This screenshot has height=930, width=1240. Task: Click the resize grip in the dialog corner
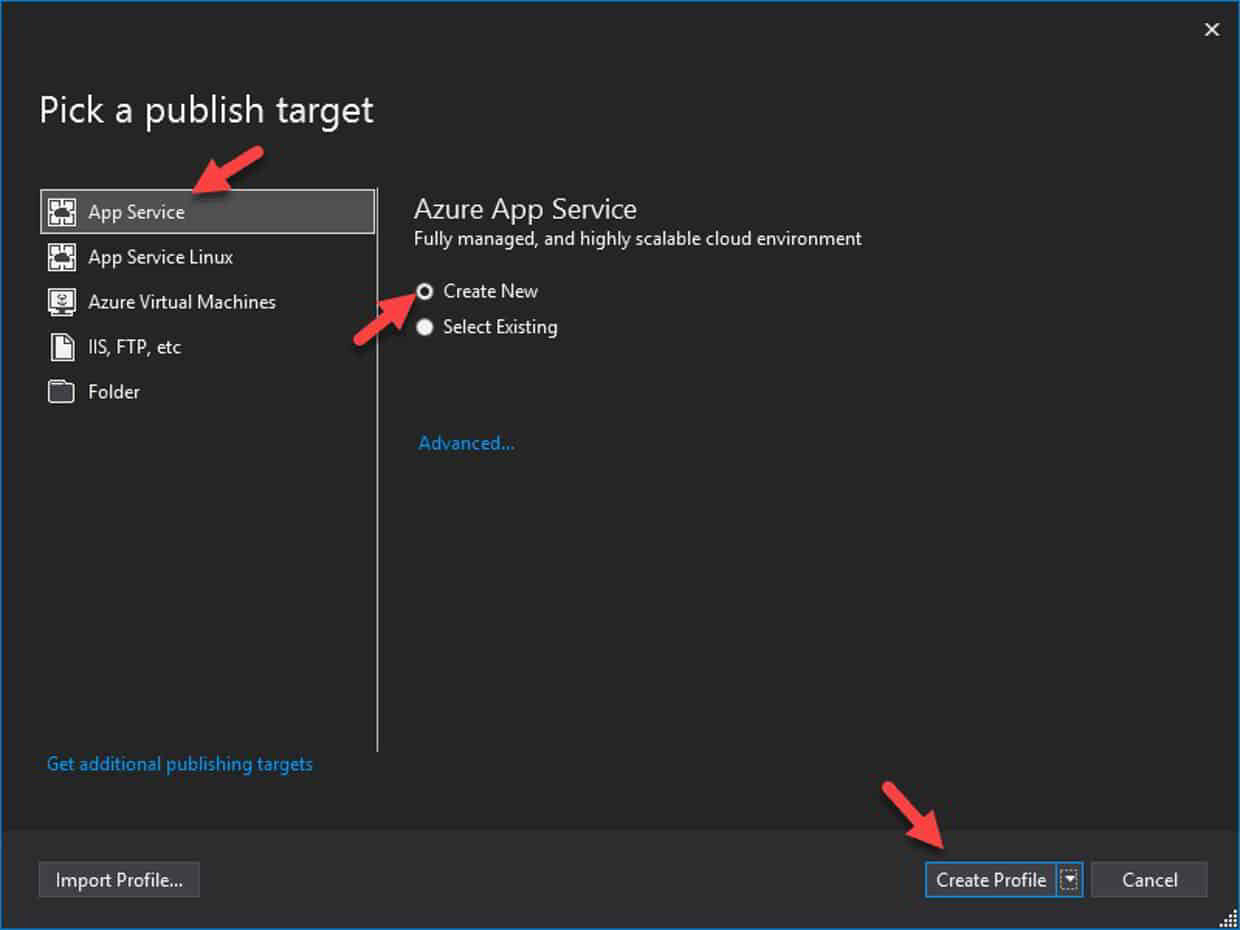coord(1229,919)
